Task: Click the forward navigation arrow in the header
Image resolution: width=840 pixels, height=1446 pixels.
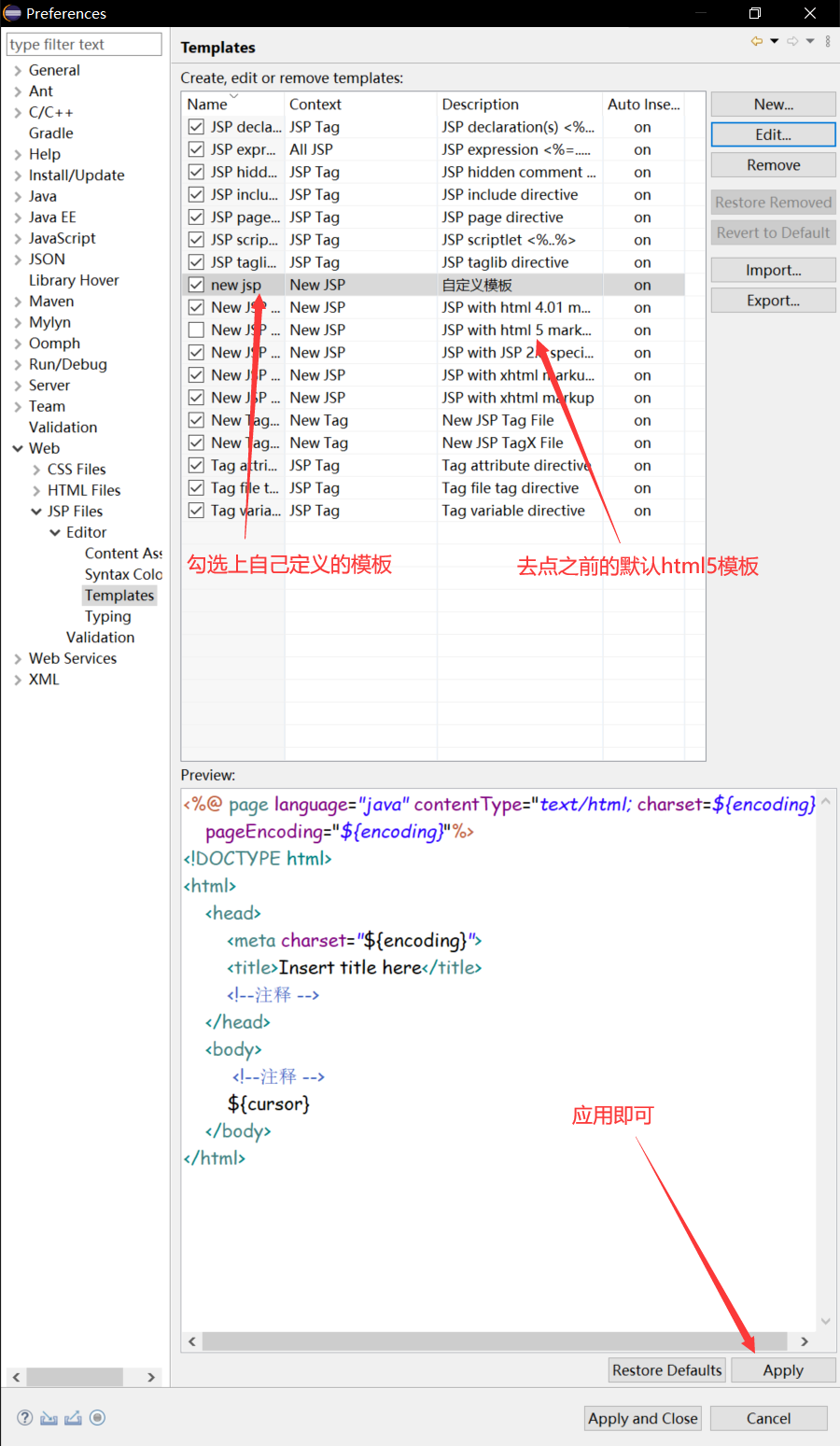Action: tap(792, 41)
